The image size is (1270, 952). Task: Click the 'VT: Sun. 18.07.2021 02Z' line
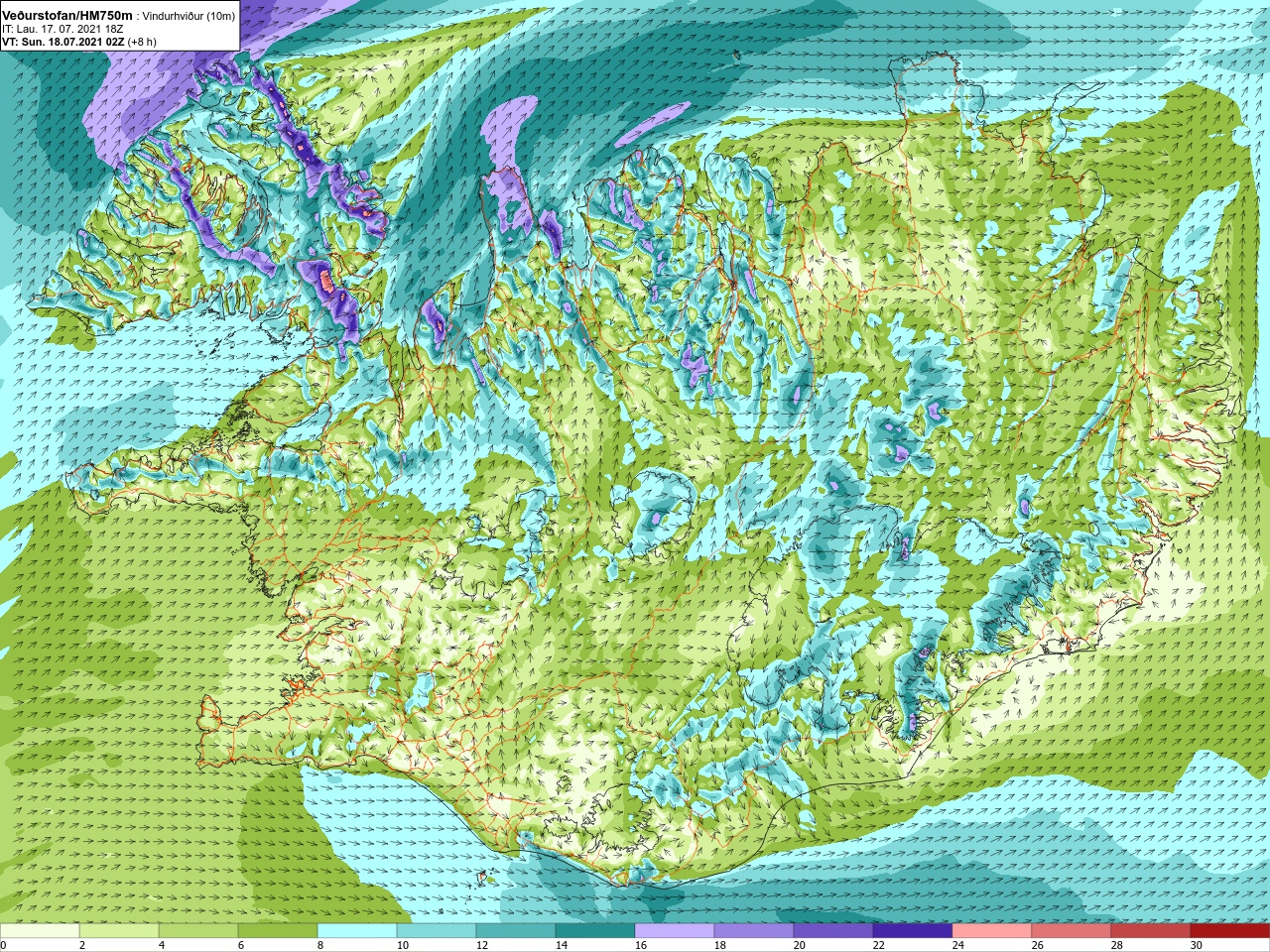coord(63,42)
